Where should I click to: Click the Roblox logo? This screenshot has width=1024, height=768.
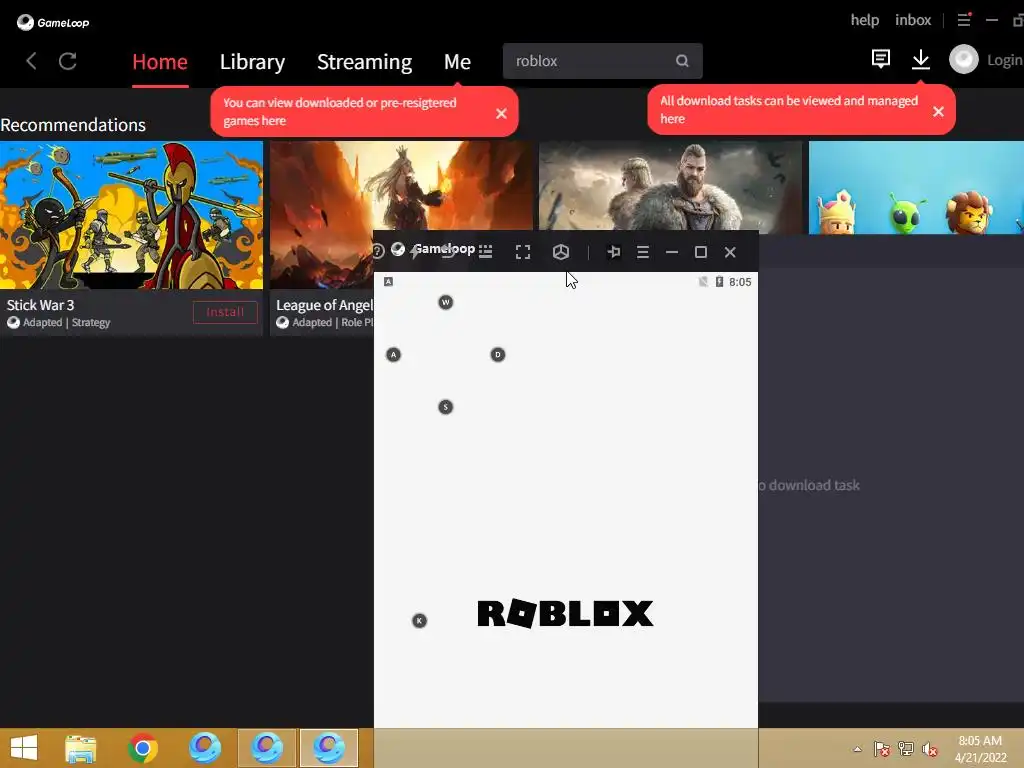click(566, 613)
